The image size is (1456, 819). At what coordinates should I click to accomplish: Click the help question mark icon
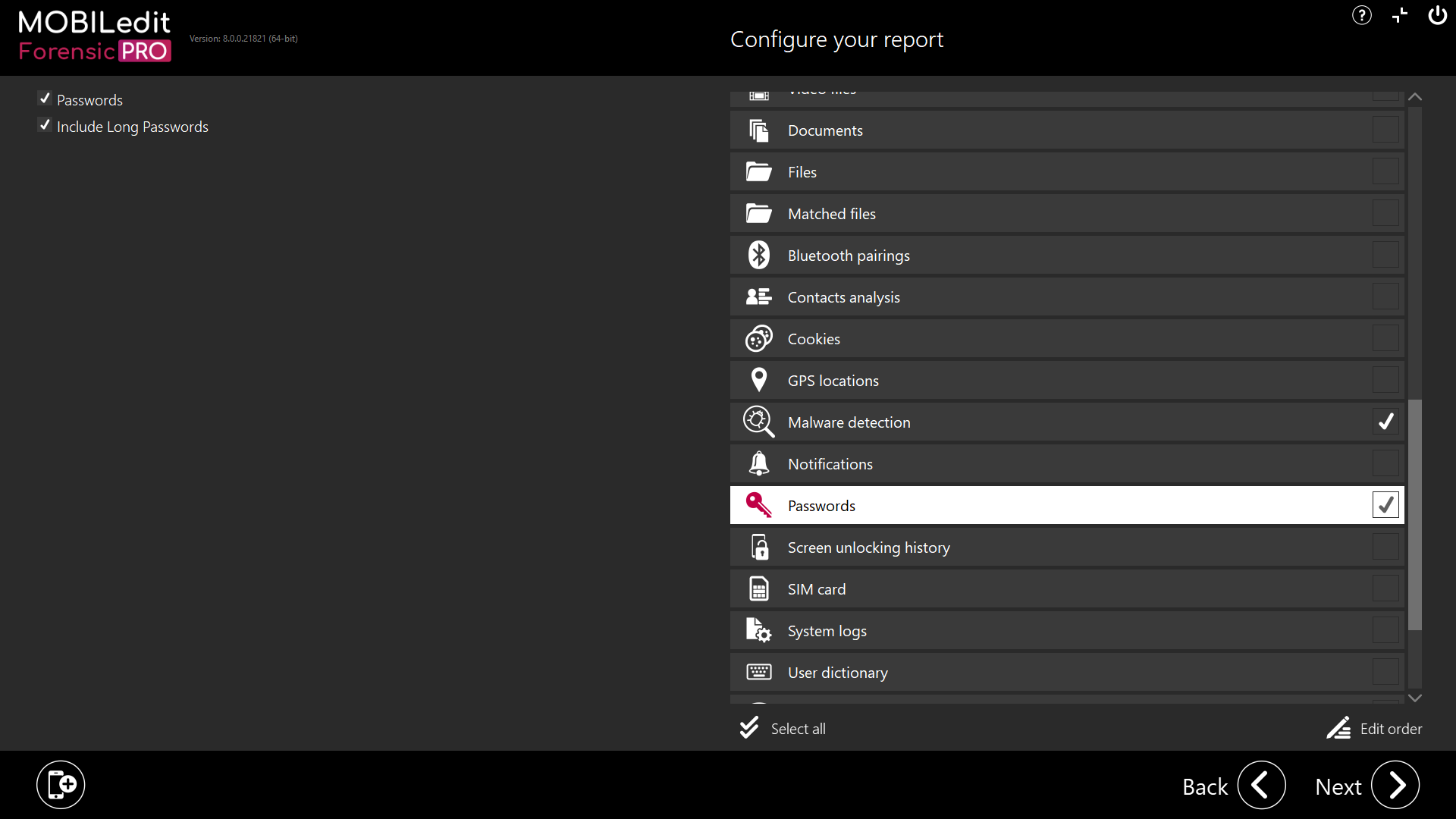tap(1362, 15)
